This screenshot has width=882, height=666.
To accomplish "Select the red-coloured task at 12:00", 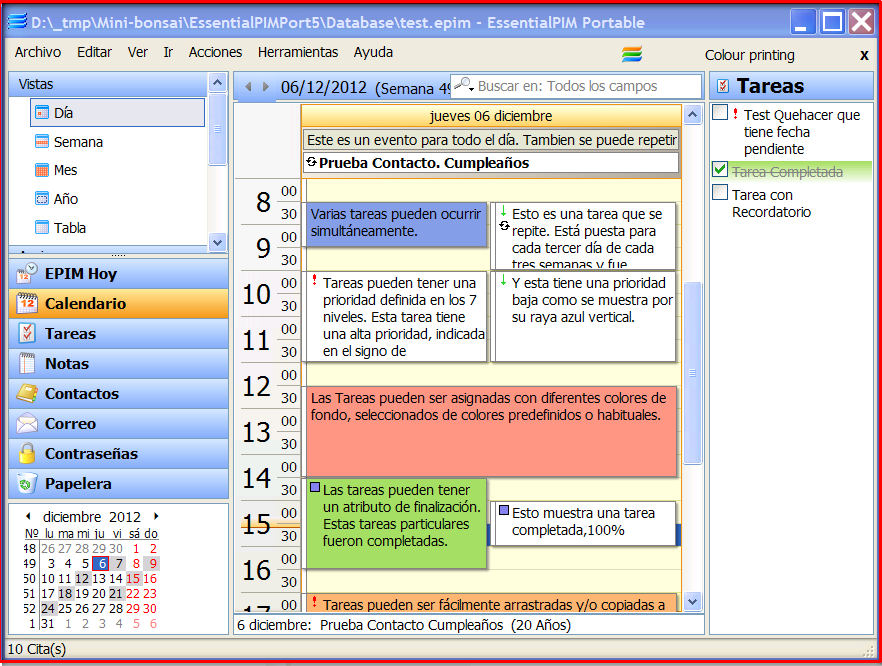I will click(x=490, y=430).
